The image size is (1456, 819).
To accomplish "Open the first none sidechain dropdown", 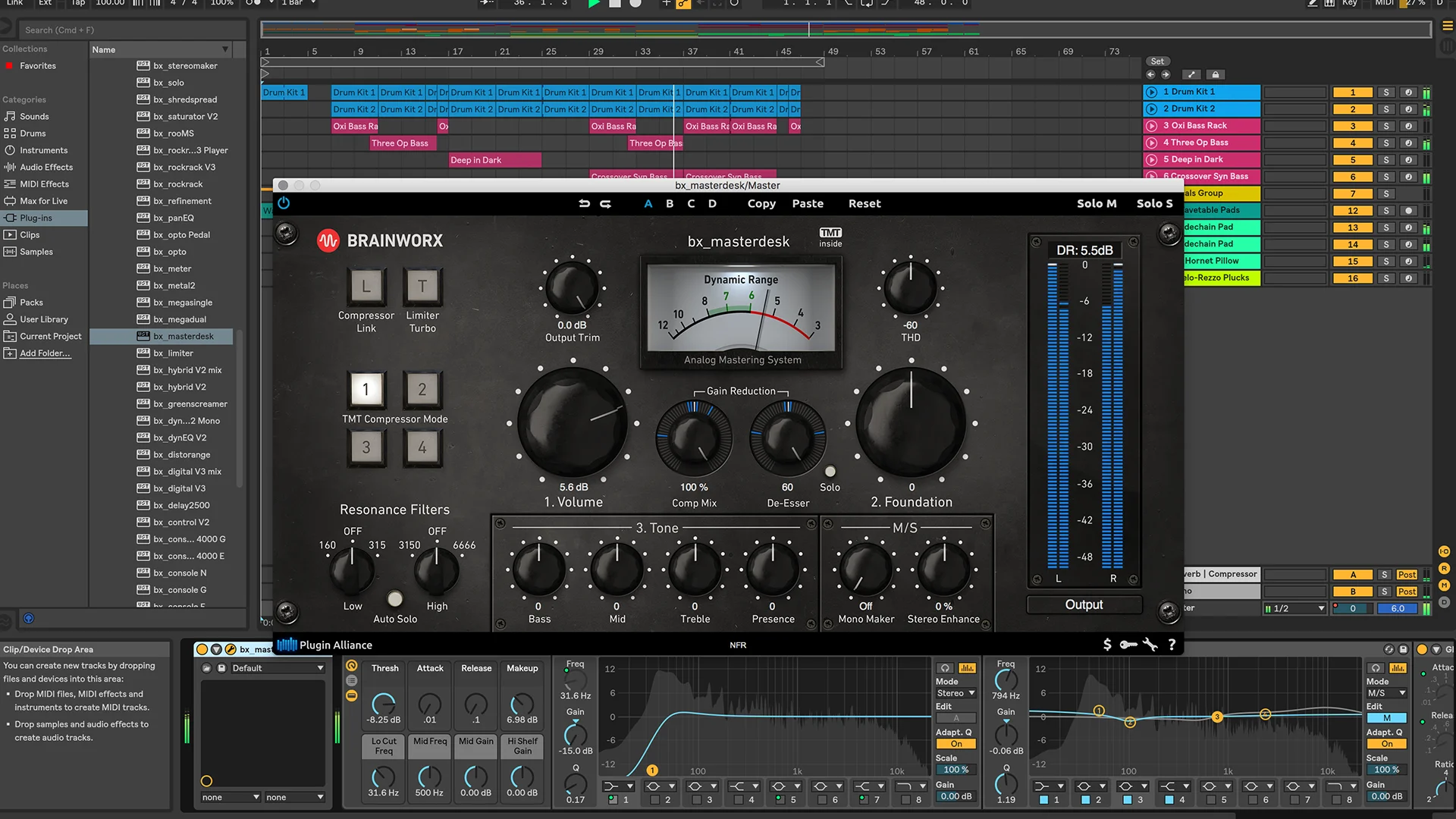I will pyautogui.click(x=231, y=797).
